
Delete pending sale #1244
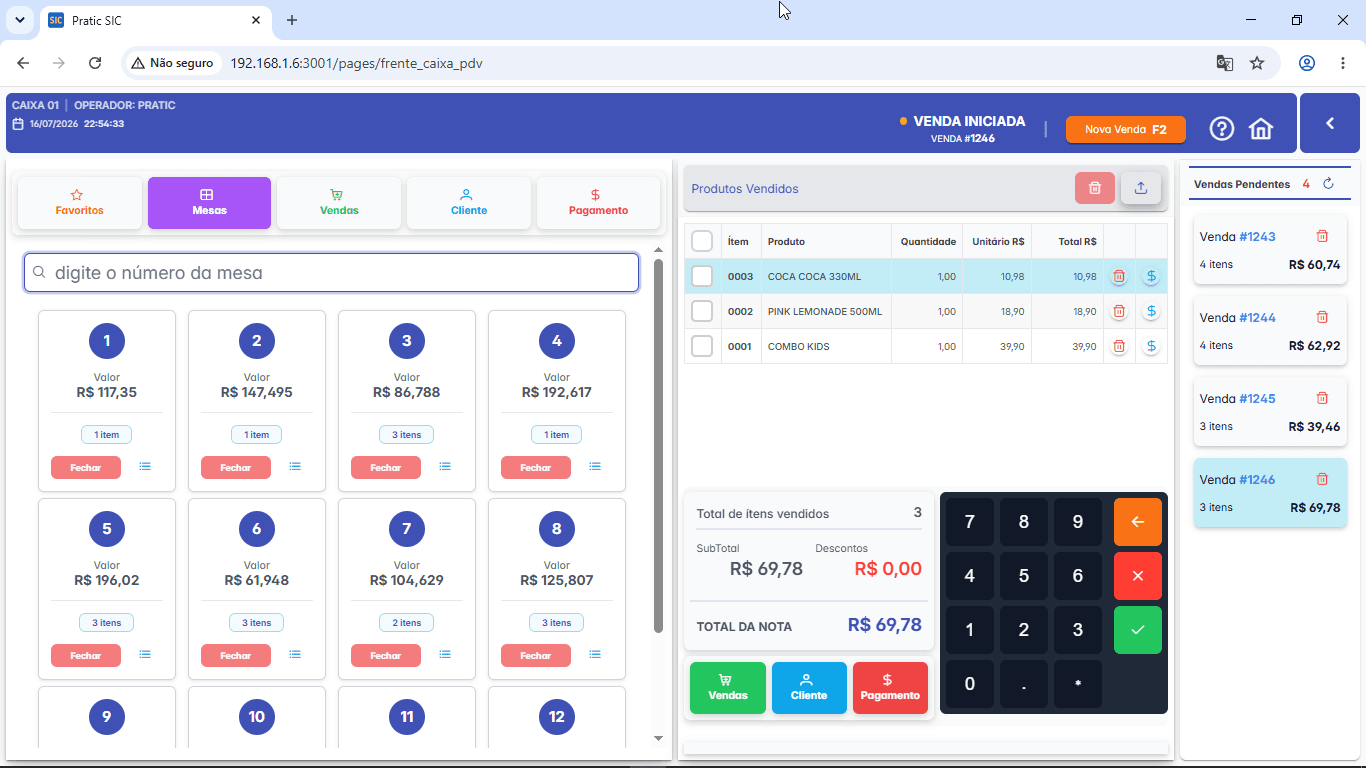click(1322, 318)
